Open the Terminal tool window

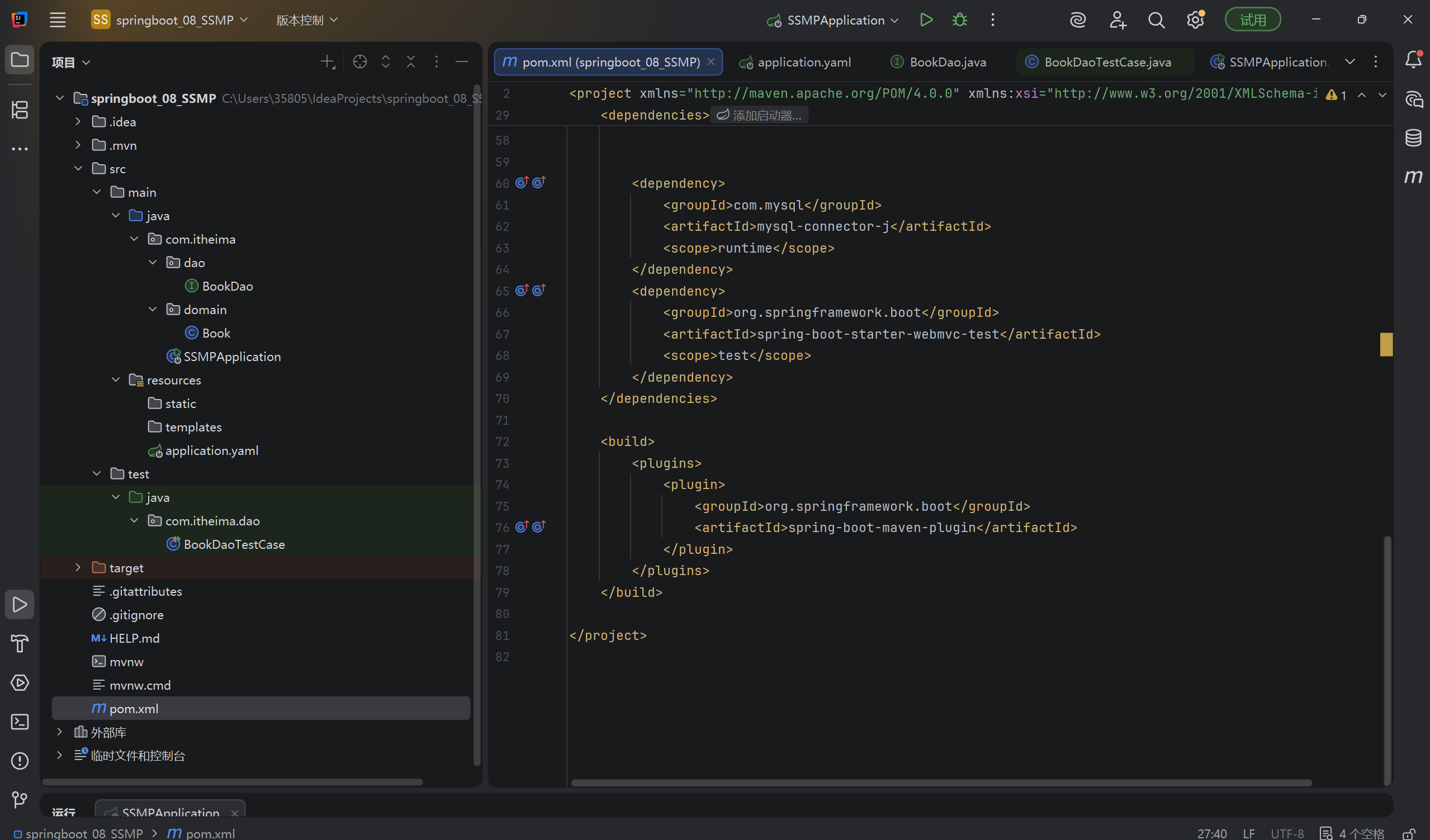click(20, 722)
